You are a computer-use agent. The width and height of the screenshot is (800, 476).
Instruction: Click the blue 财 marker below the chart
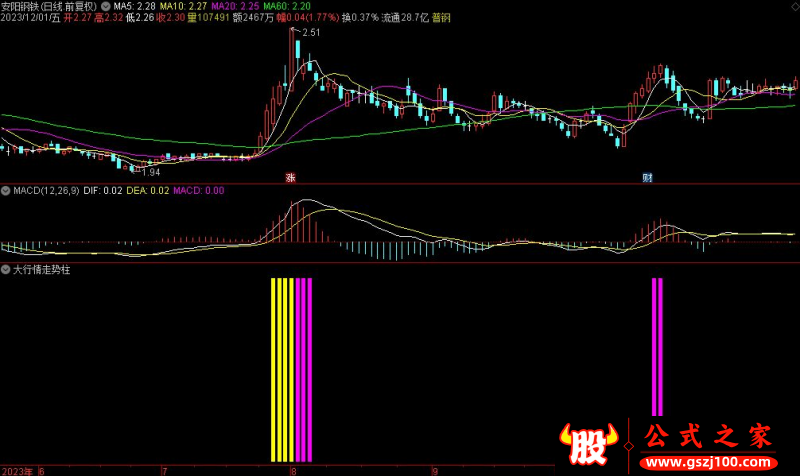pyautogui.click(x=648, y=177)
